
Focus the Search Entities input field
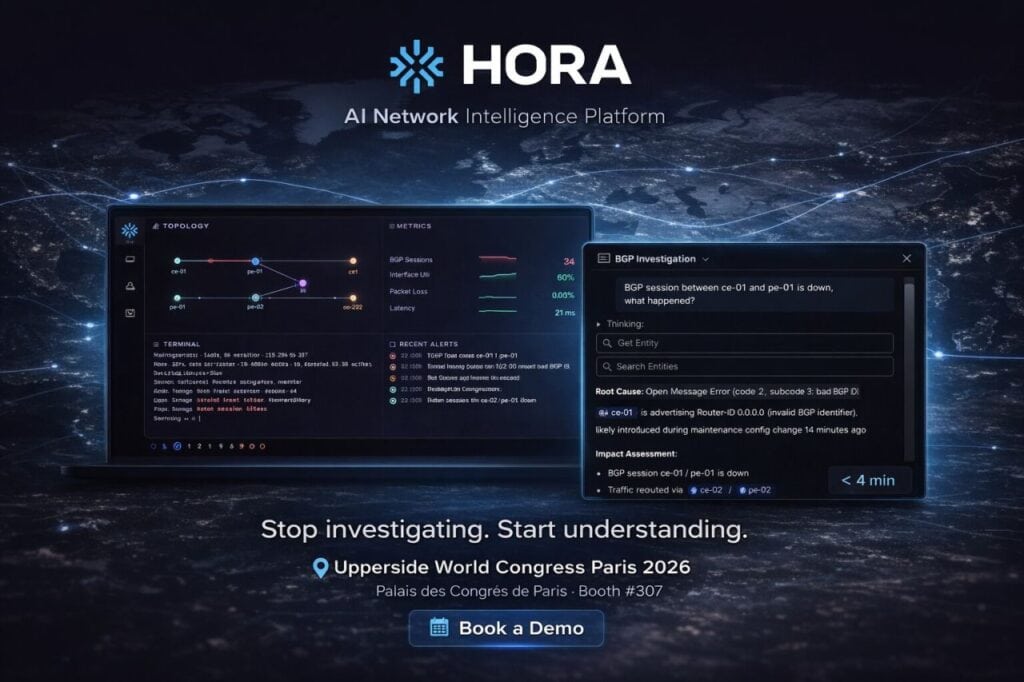click(744, 367)
